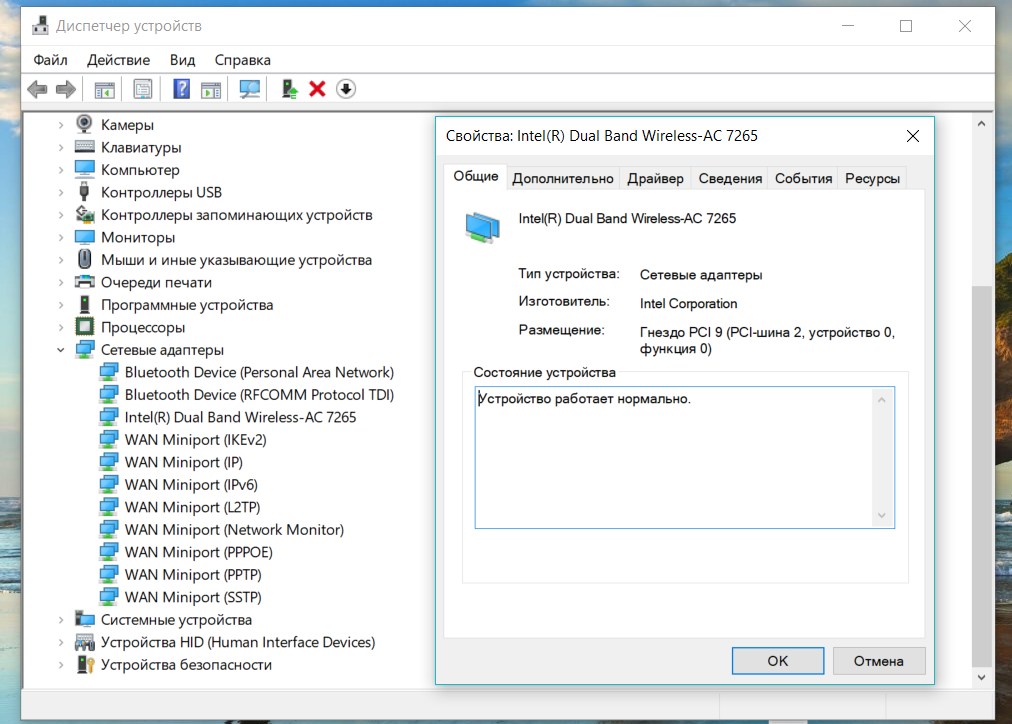Click the Отмена button

[878, 661]
